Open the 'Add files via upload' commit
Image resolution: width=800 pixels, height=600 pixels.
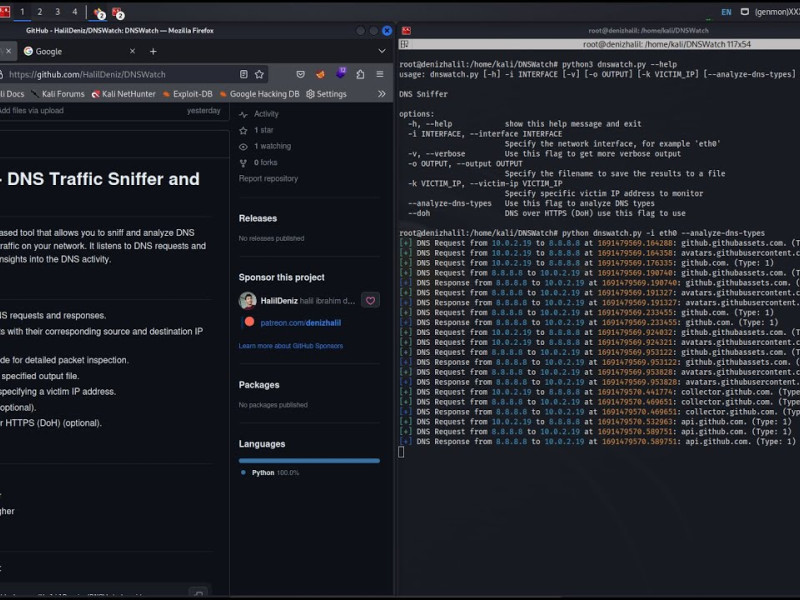[x=32, y=111]
